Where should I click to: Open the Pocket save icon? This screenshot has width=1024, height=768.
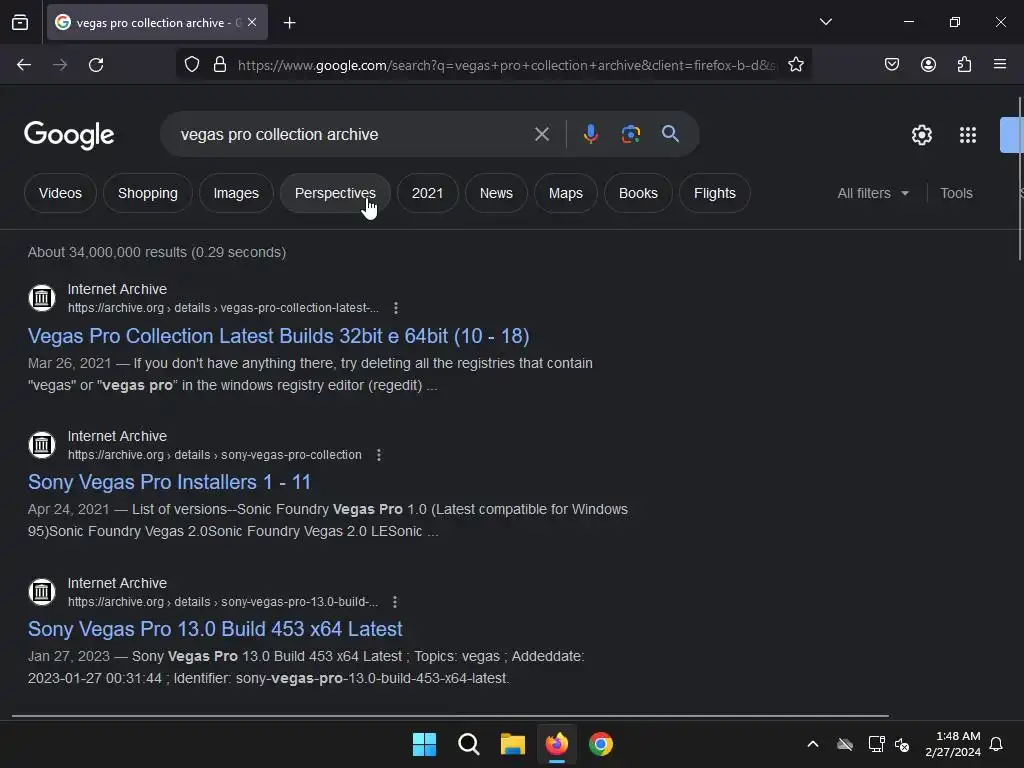(892, 65)
